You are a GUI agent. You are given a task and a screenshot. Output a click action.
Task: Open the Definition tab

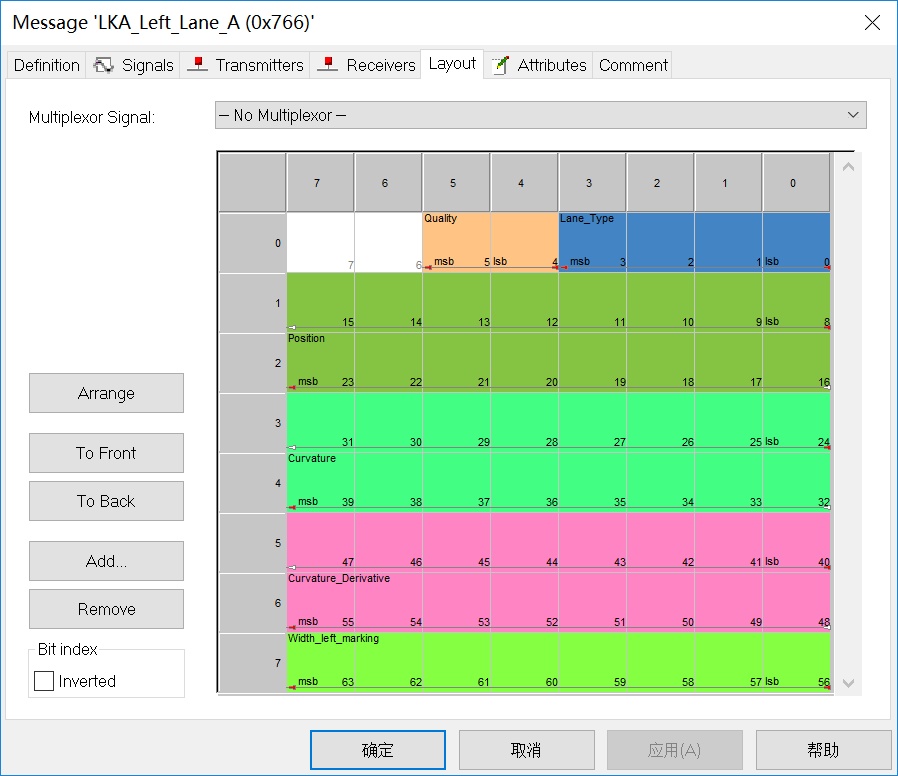[46, 65]
